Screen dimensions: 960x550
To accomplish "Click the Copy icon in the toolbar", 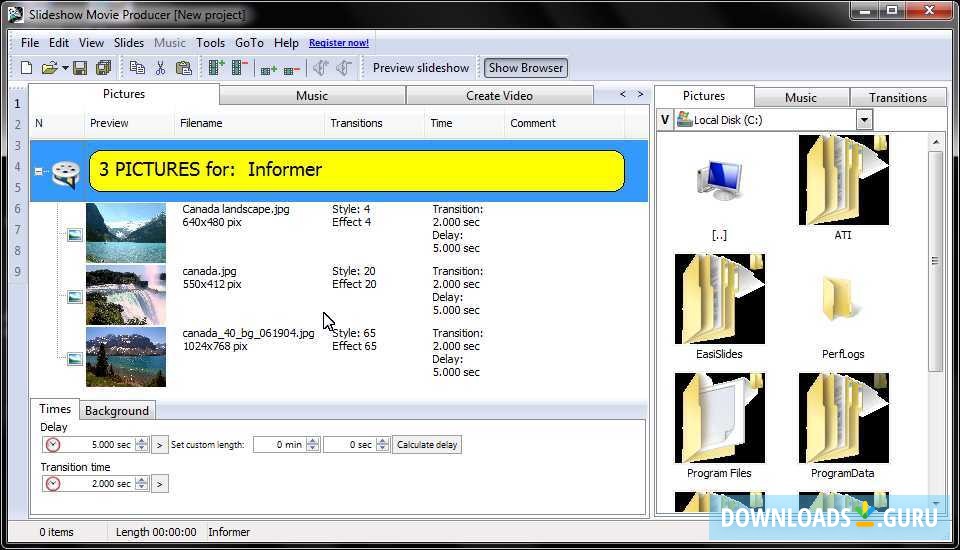I will [137, 68].
